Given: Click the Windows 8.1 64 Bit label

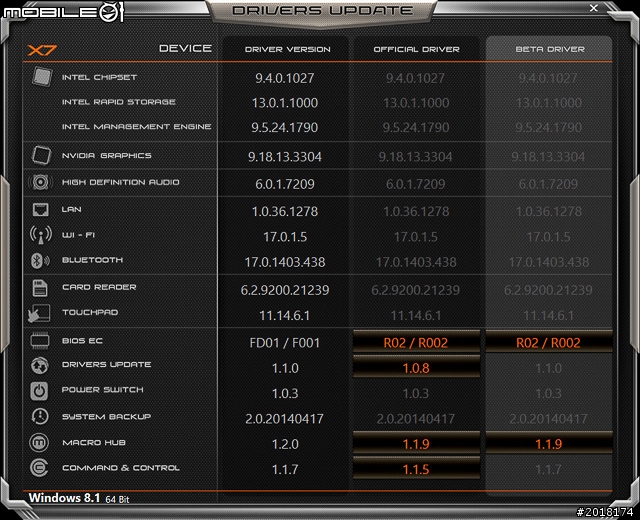Looking at the screenshot, I should click(79, 498).
